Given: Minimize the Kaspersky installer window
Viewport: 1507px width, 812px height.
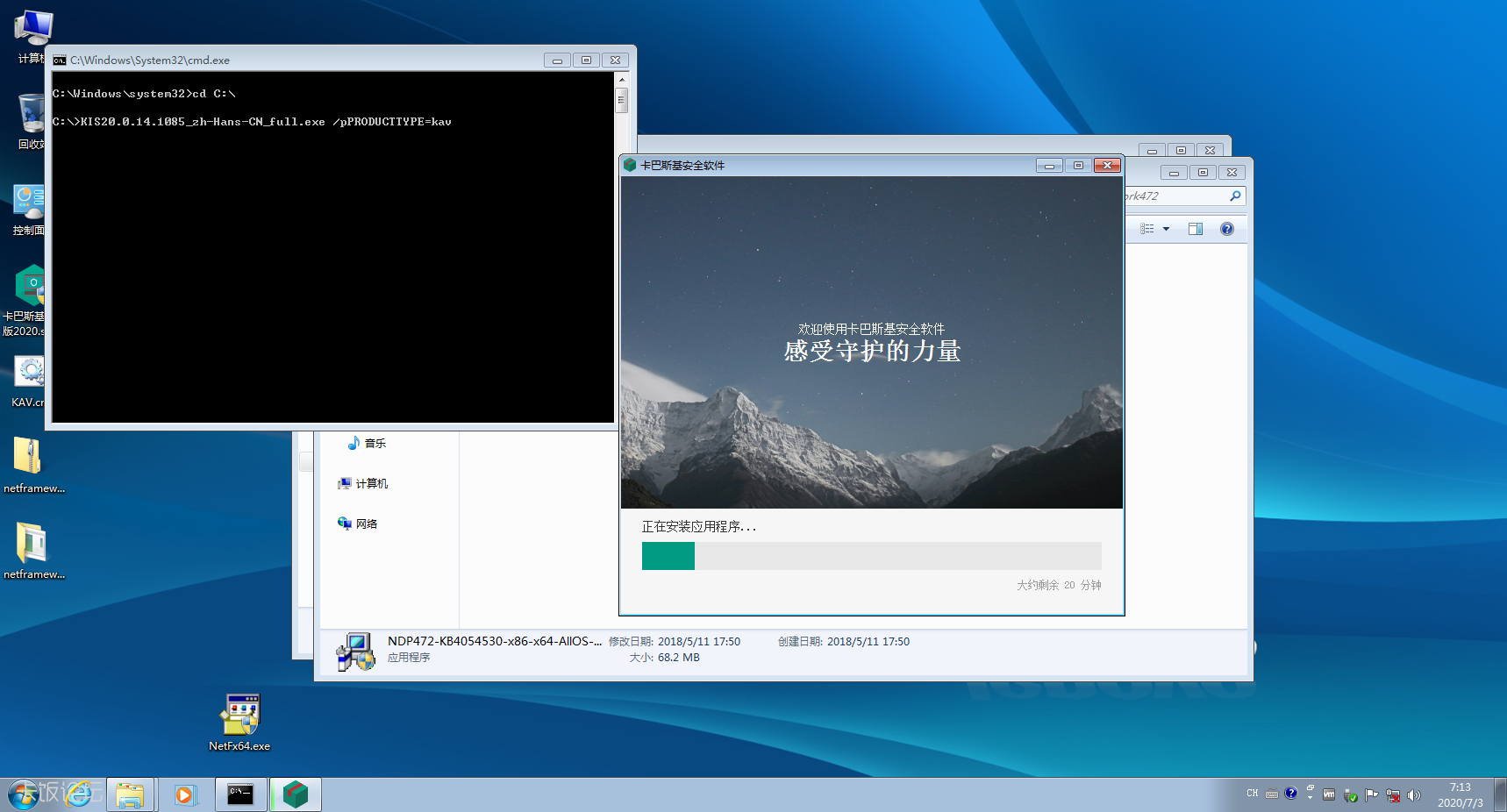Looking at the screenshot, I should click(1049, 165).
